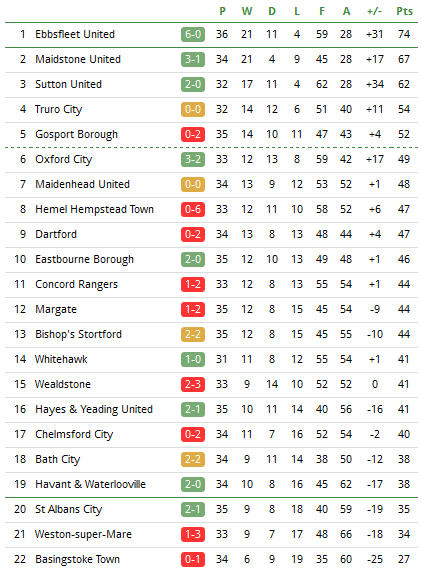Screen dimensions: 422x570
Task: Click Wealdstone's 2-3 loss badge
Action: point(193,384)
